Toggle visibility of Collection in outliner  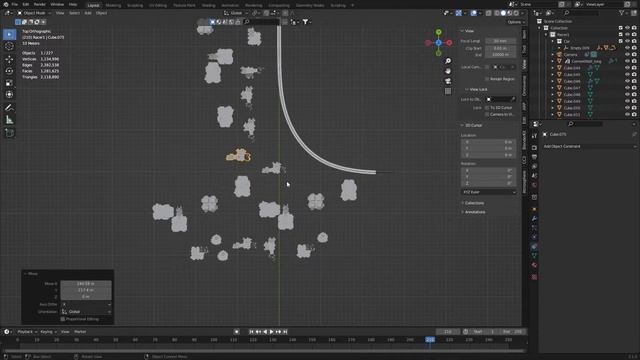tap(627, 28)
